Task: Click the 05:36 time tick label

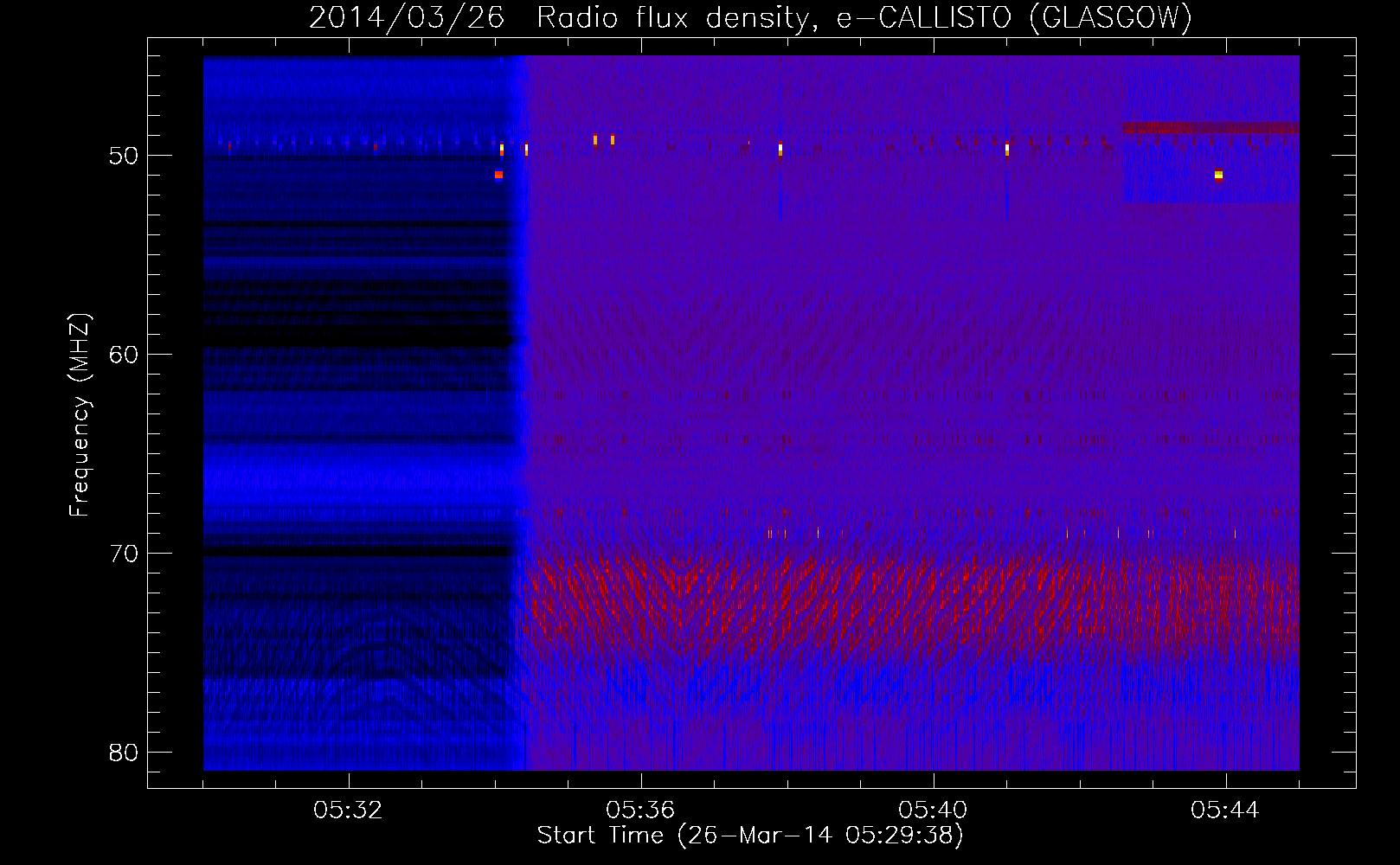Action: tap(641, 811)
